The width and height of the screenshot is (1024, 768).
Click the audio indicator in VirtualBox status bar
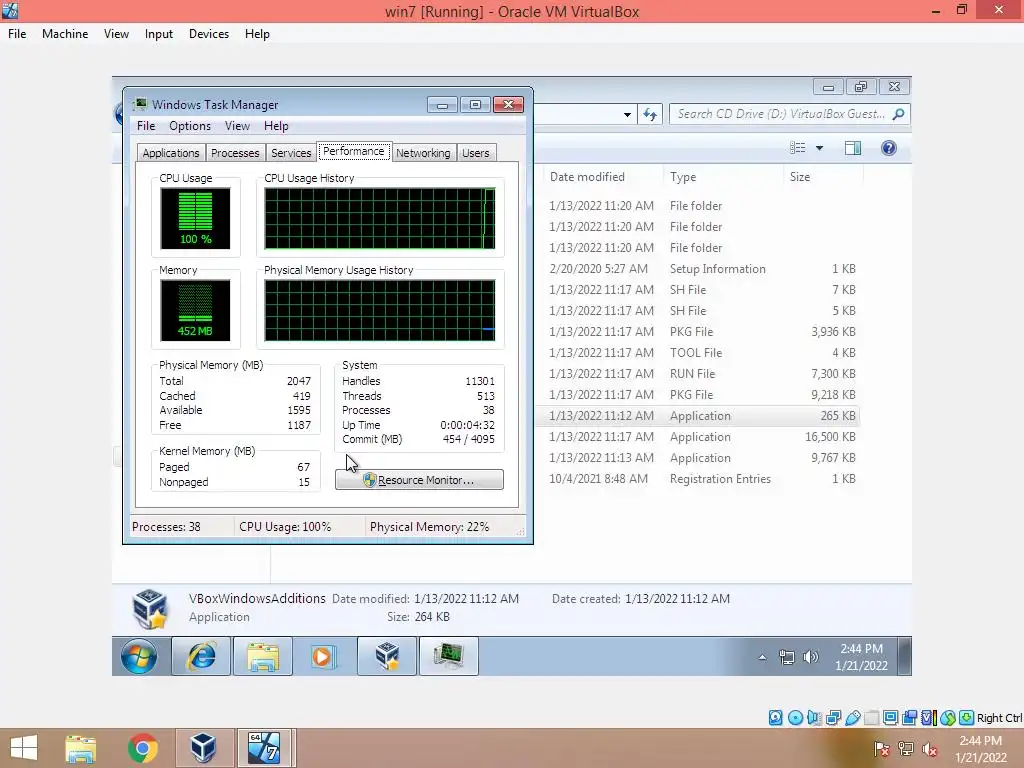click(814, 718)
